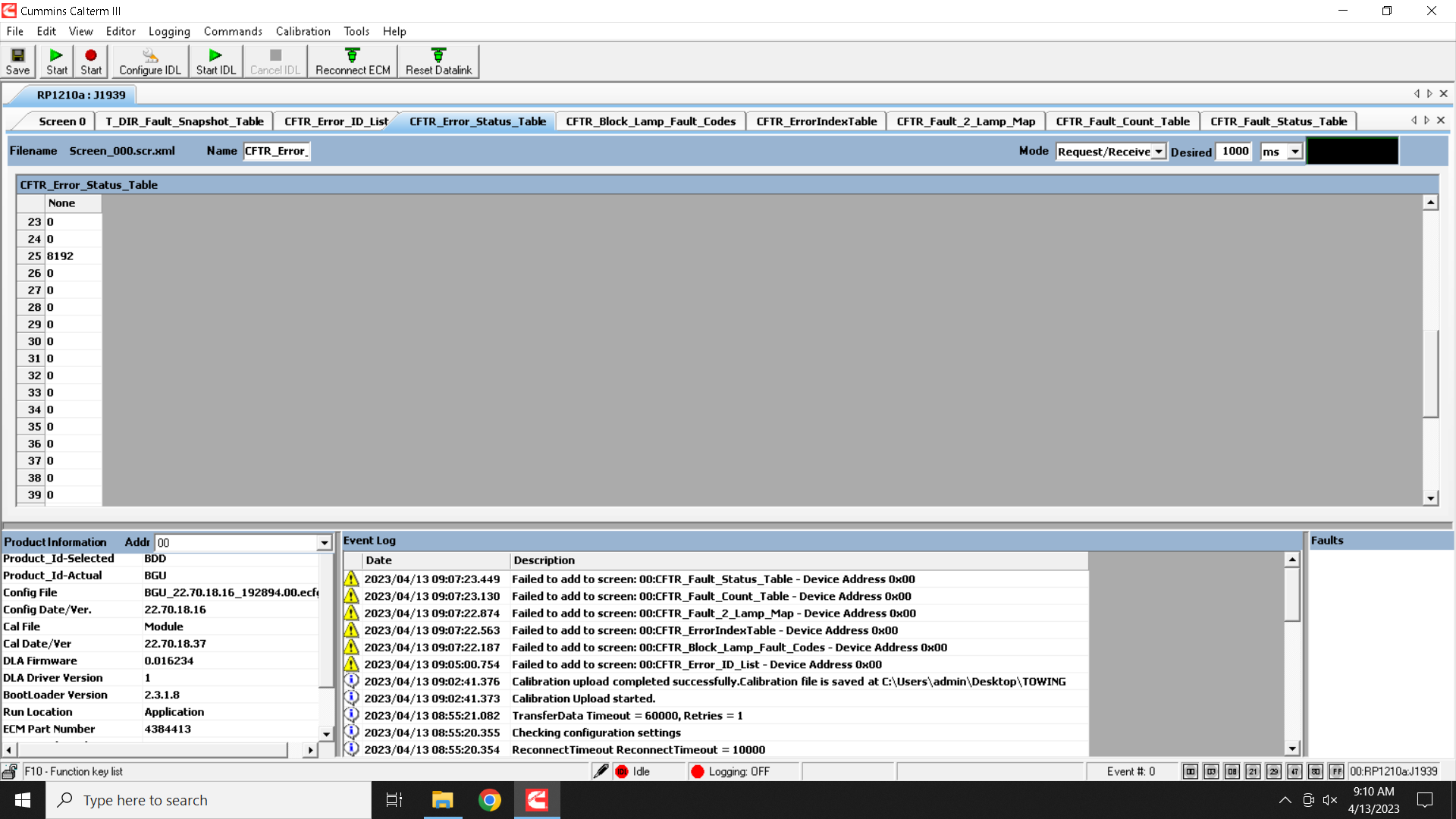The width and height of the screenshot is (1456, 819).
Task: Open Configure IDL tool
Action: pyautogui.click(x=150, y=61)
